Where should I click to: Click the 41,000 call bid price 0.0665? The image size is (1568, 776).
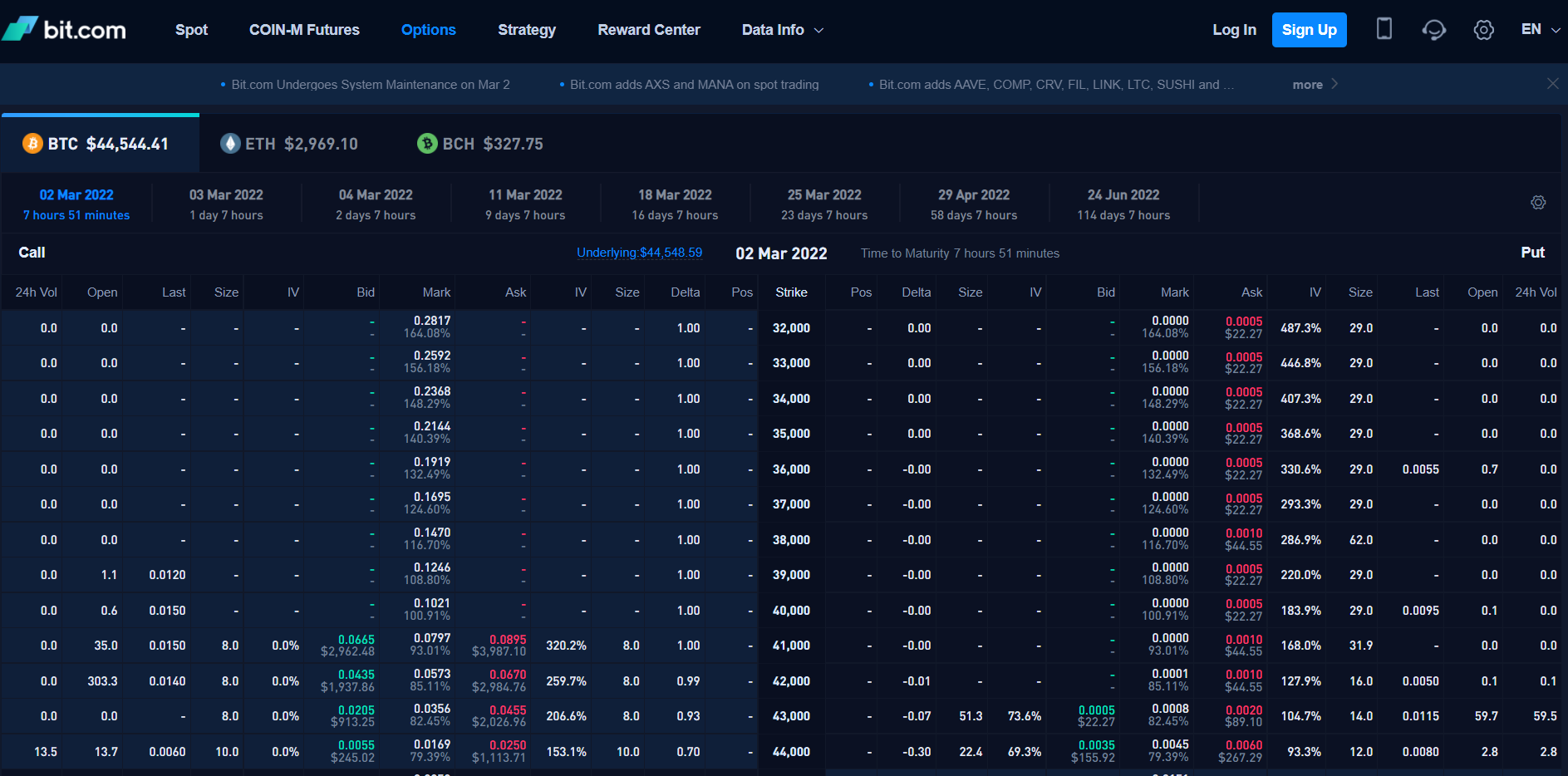(x=356, y=640)
